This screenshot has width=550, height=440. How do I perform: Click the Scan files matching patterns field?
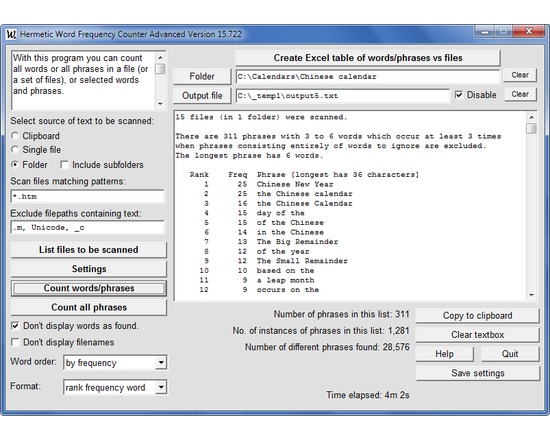pyautogui.click(x=87, y=196)
